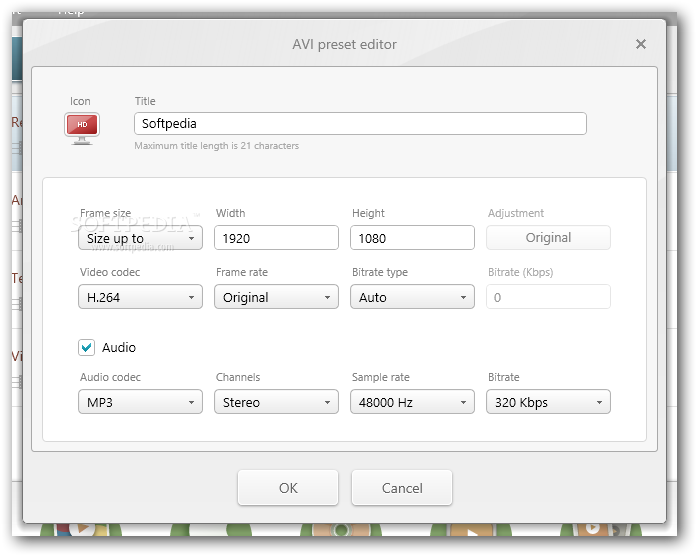Expand the Channels Stereo dropdown
Screen dimensions: 697x556
(x=276, y=402)
